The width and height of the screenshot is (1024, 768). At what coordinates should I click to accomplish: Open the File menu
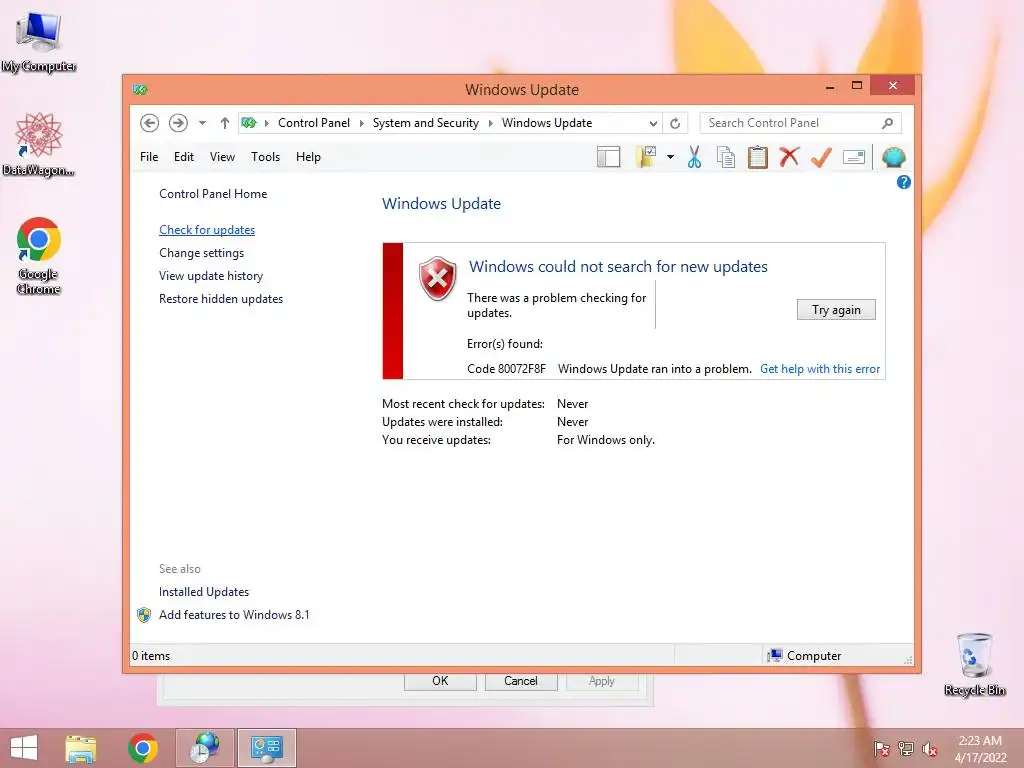pyautogui.click(x=149, y=157)
